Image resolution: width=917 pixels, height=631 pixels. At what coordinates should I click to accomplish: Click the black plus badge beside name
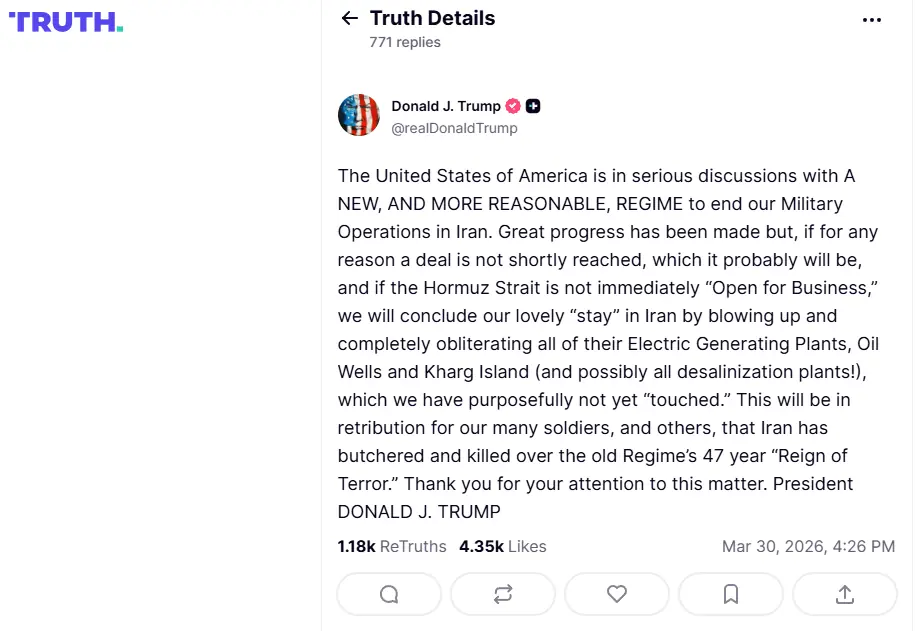click(x=533, y=106)
